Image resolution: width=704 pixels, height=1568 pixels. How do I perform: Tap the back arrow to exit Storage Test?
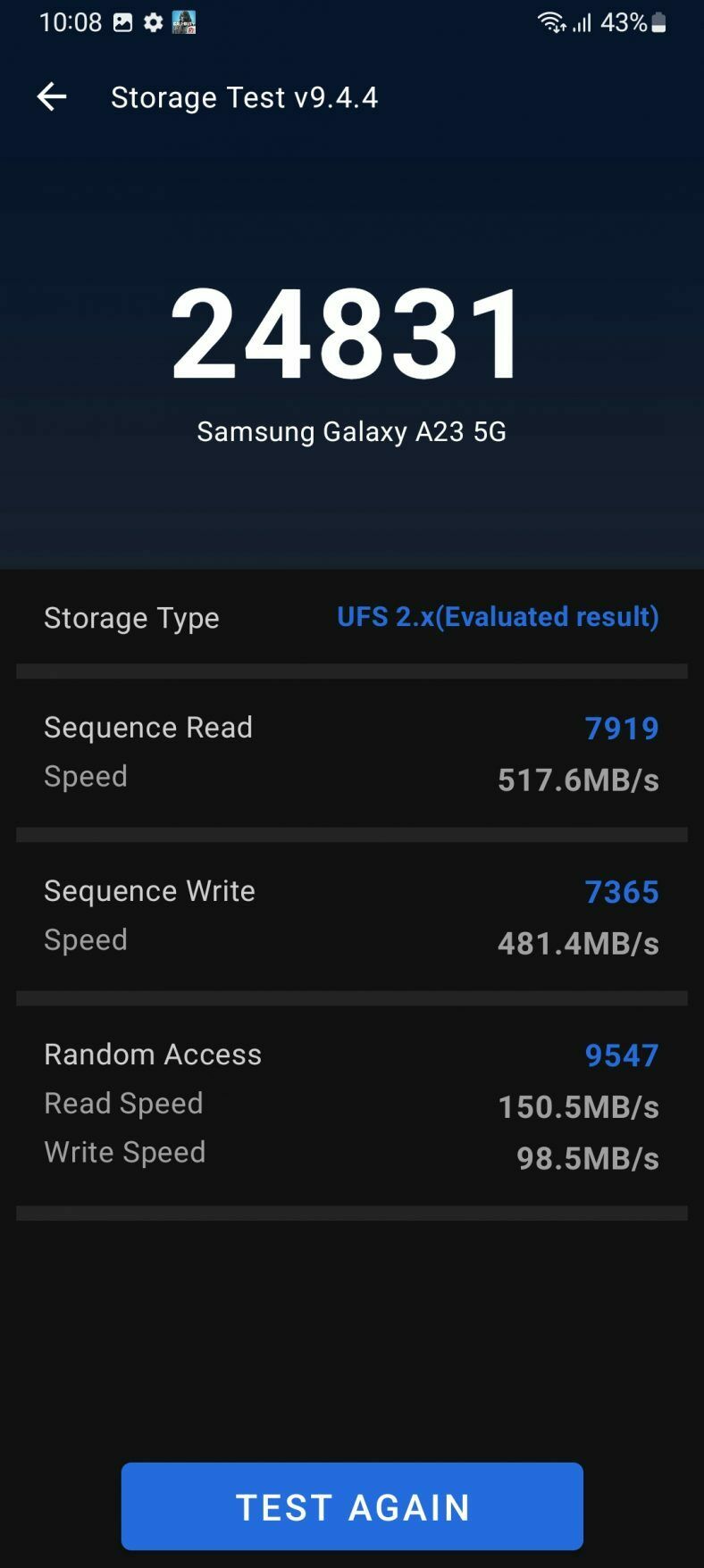tap(51, 97)
